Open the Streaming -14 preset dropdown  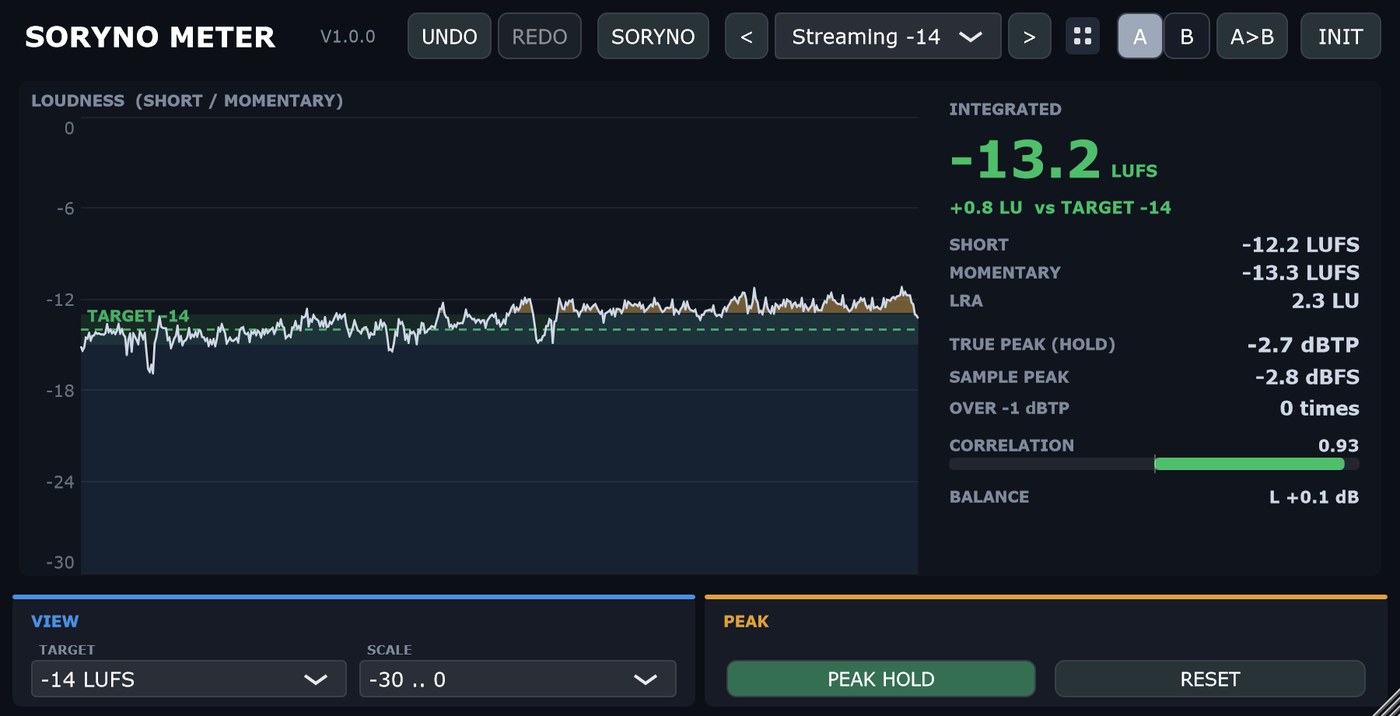click(x=888, y=37)
